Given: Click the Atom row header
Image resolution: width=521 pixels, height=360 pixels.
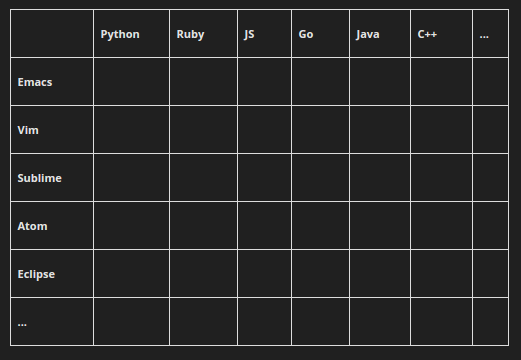Looking at the screenshot, I should [x=52, y=226].
